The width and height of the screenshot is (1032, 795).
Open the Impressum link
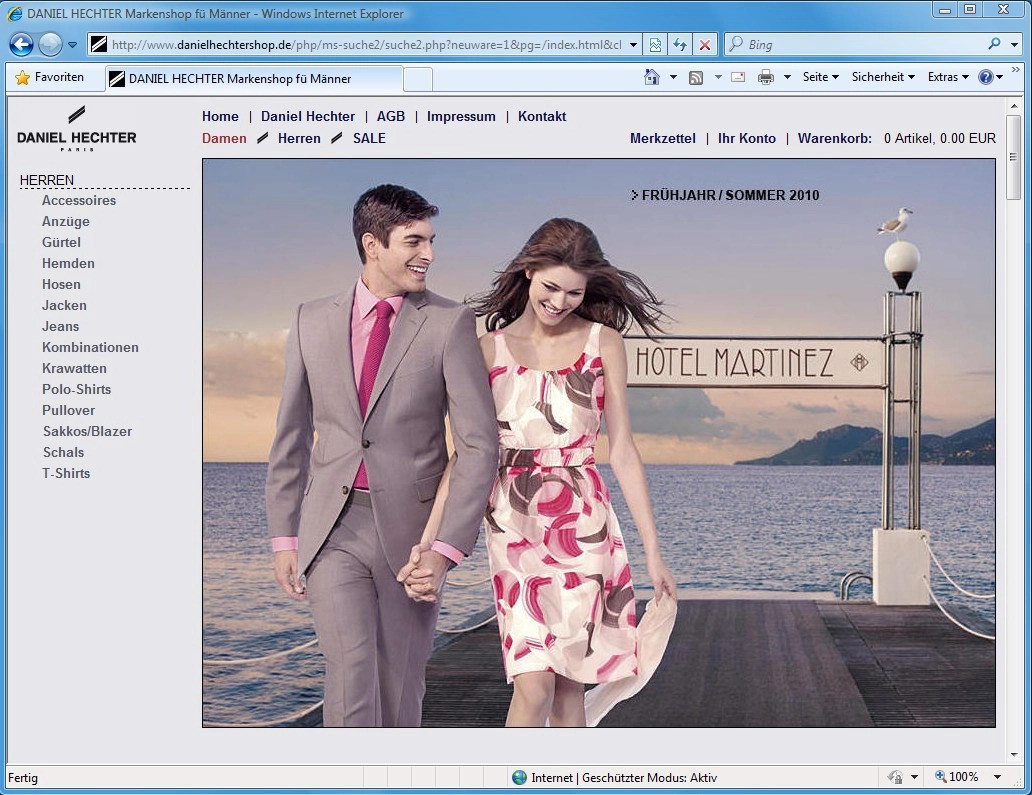(461, 116)
